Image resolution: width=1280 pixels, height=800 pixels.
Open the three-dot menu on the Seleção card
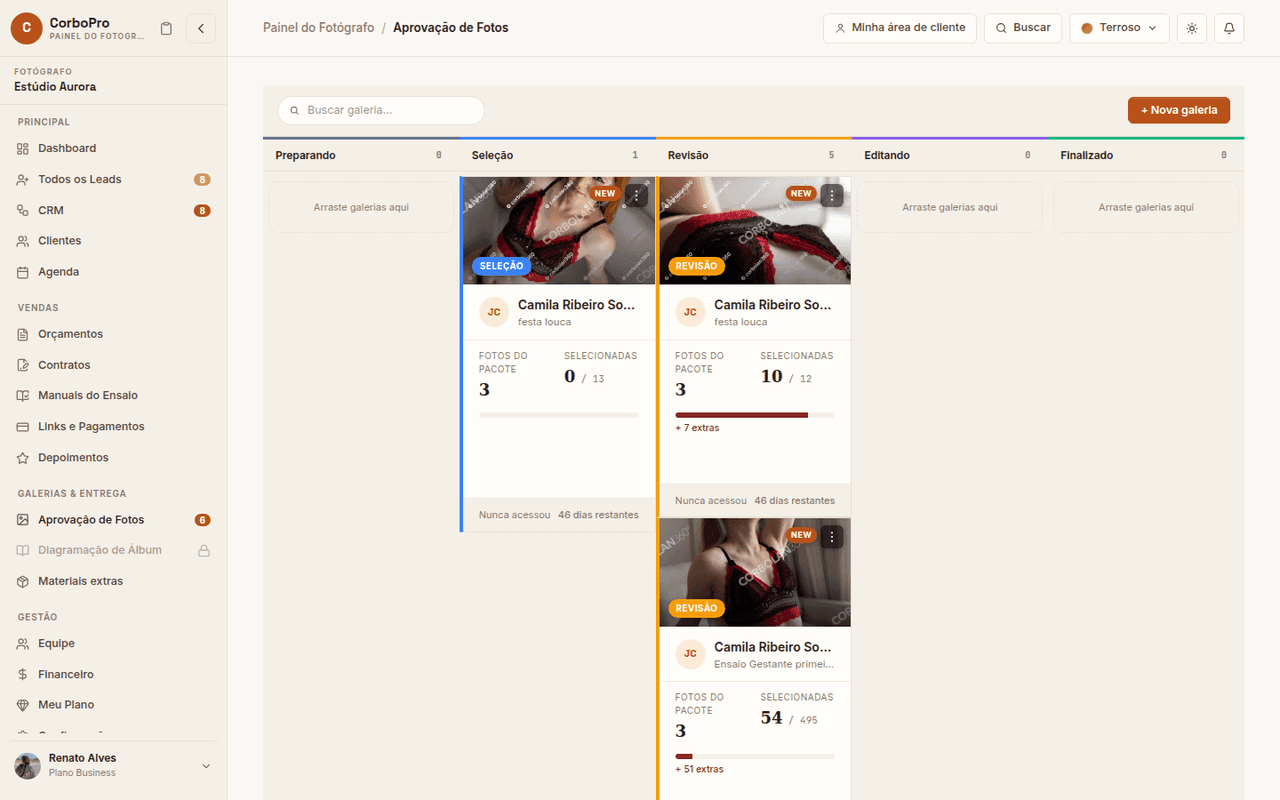[x=636, y=195]
